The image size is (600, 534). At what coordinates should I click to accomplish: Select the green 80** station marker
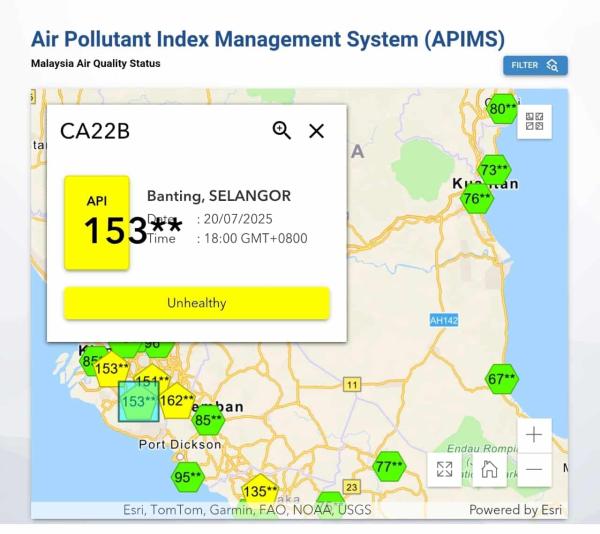[x=503, y=108]
